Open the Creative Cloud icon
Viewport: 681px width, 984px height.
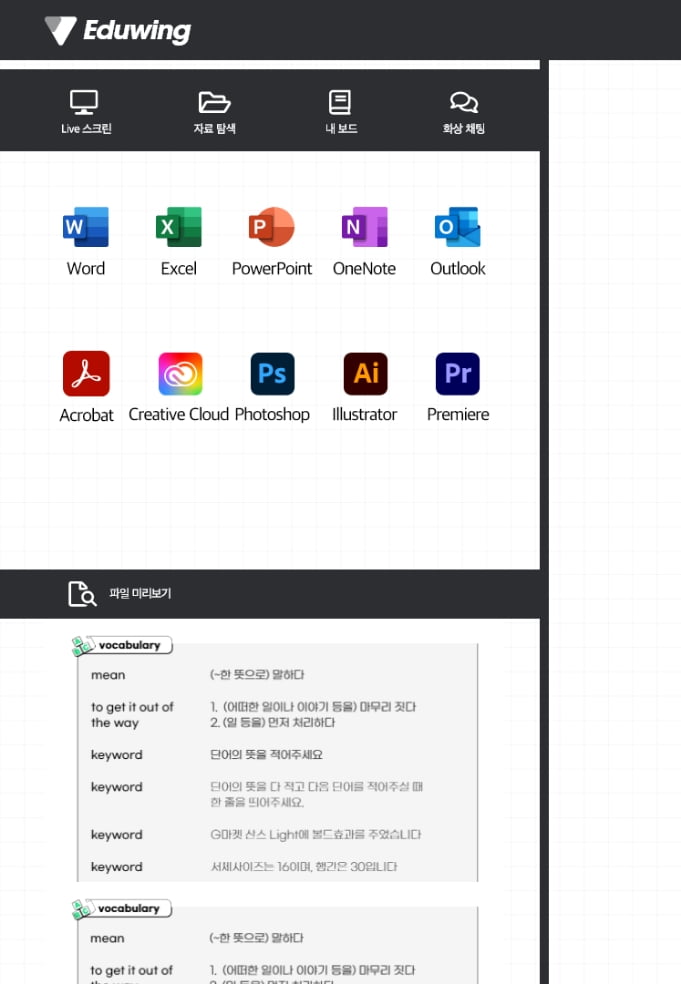pos(180,374)
